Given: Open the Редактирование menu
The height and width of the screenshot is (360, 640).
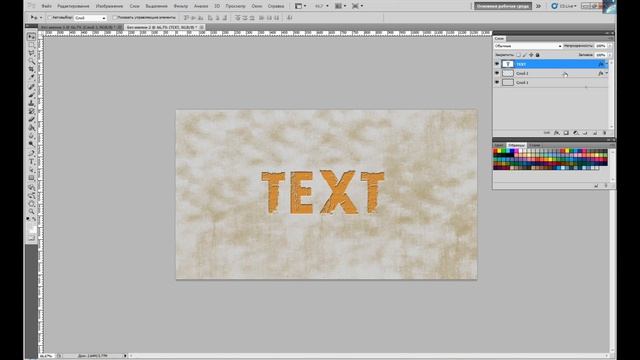Looking at the screenshot, I should click(x=73, y=6).
